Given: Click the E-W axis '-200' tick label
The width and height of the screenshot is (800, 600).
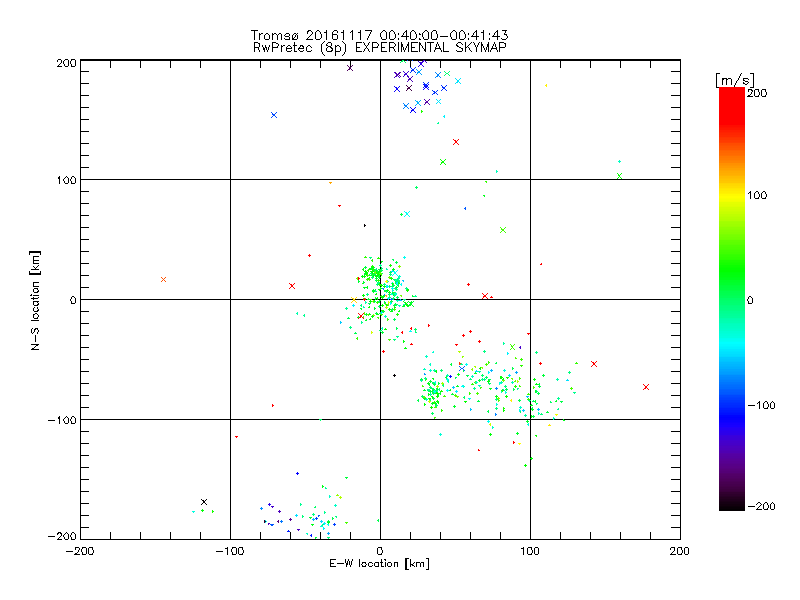Looking at the screenshot, I should (80, 551).
